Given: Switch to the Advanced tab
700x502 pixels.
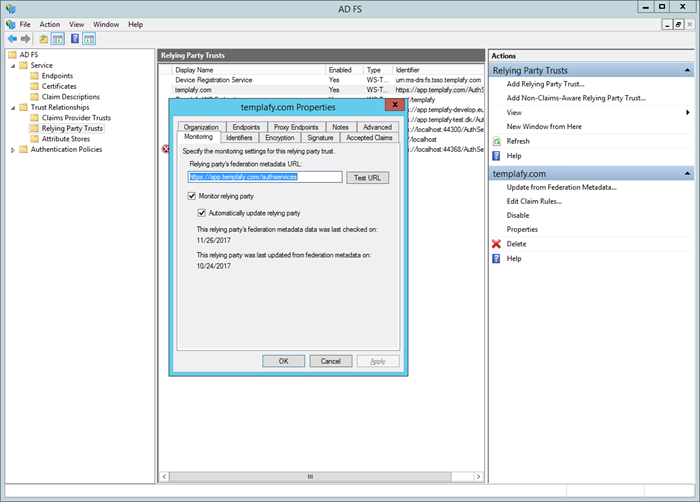Looking at the screenshot, I should [378, 127].
